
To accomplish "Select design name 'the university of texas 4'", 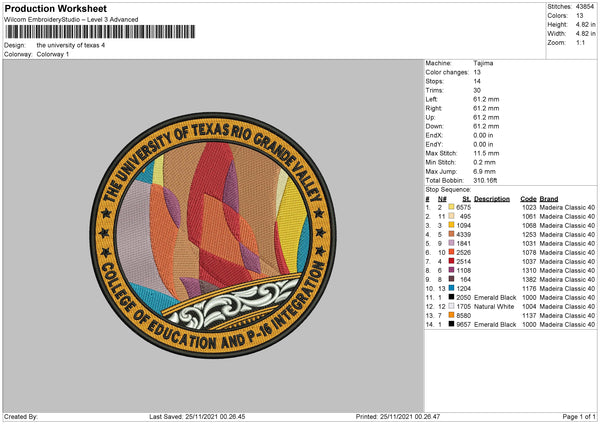I will point(71,45).
